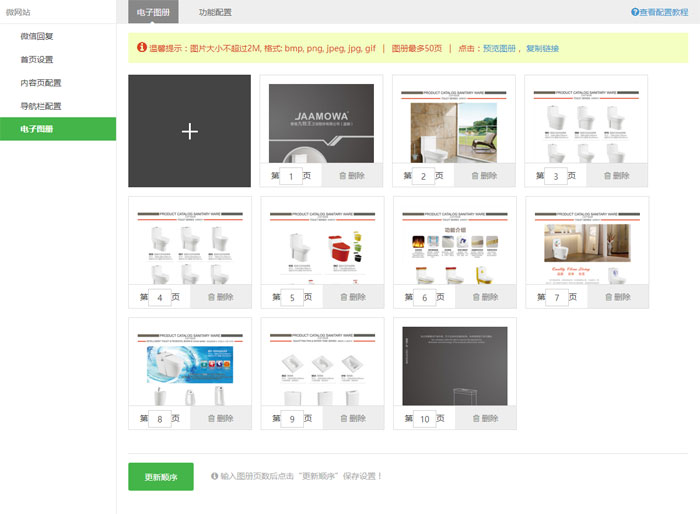The width and height of the screenshot is (700, 514).
Task: Click the 预览图册 link
Action: pos(499,48)
